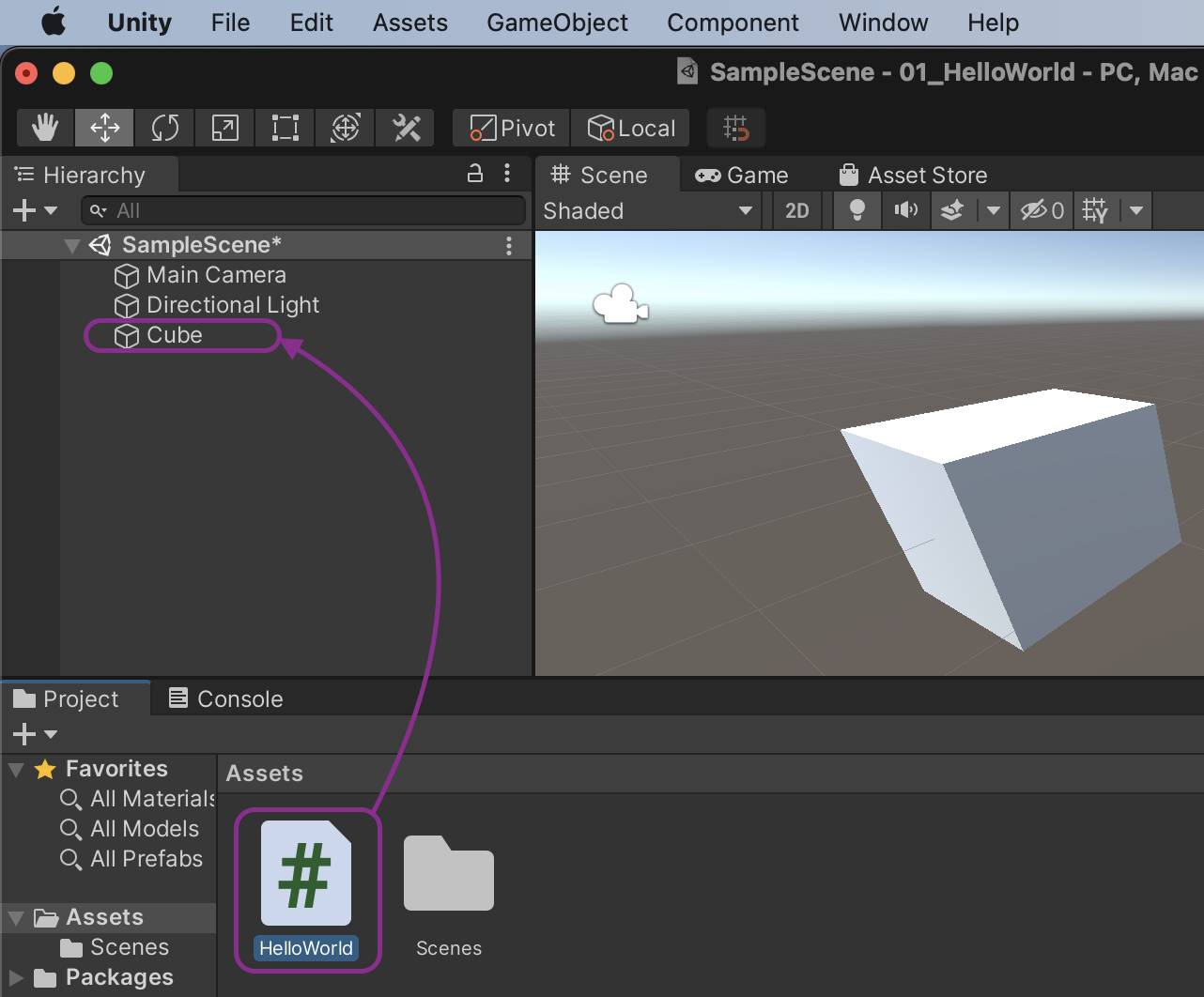1204x997 pixels.
Task: Select HelloWorld script asset
Action: 306,890
